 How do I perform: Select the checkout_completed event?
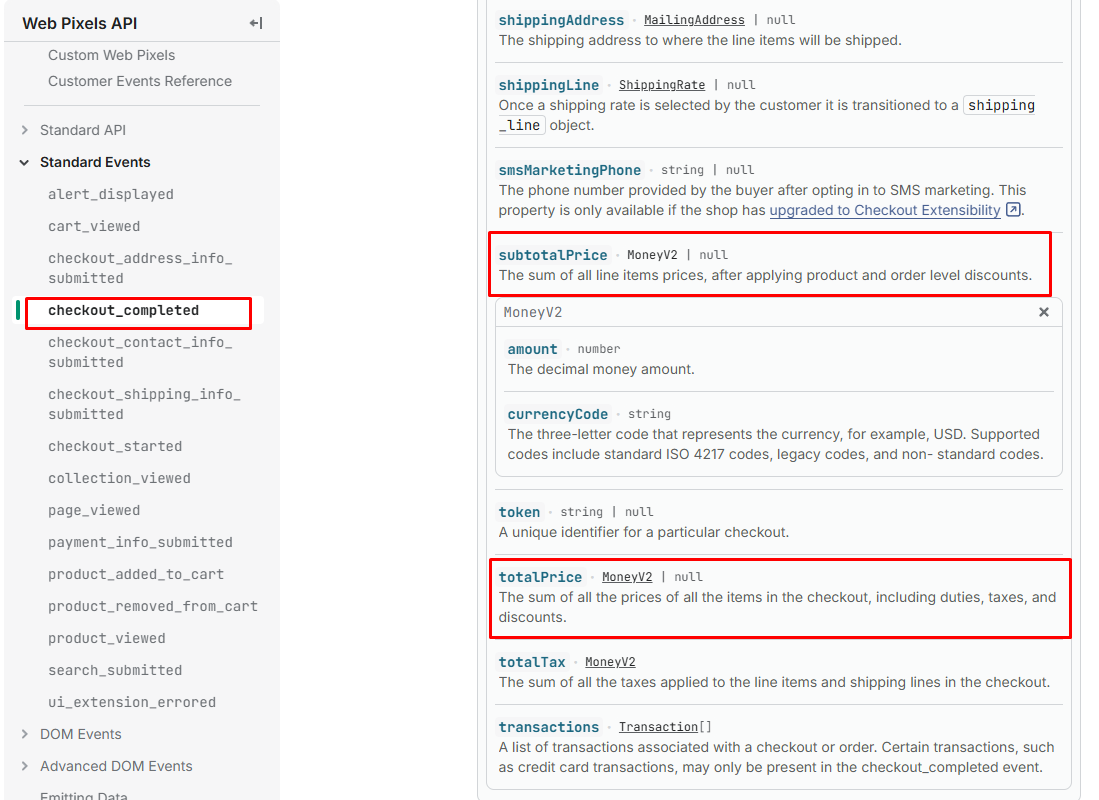click(x=123, y=311)
